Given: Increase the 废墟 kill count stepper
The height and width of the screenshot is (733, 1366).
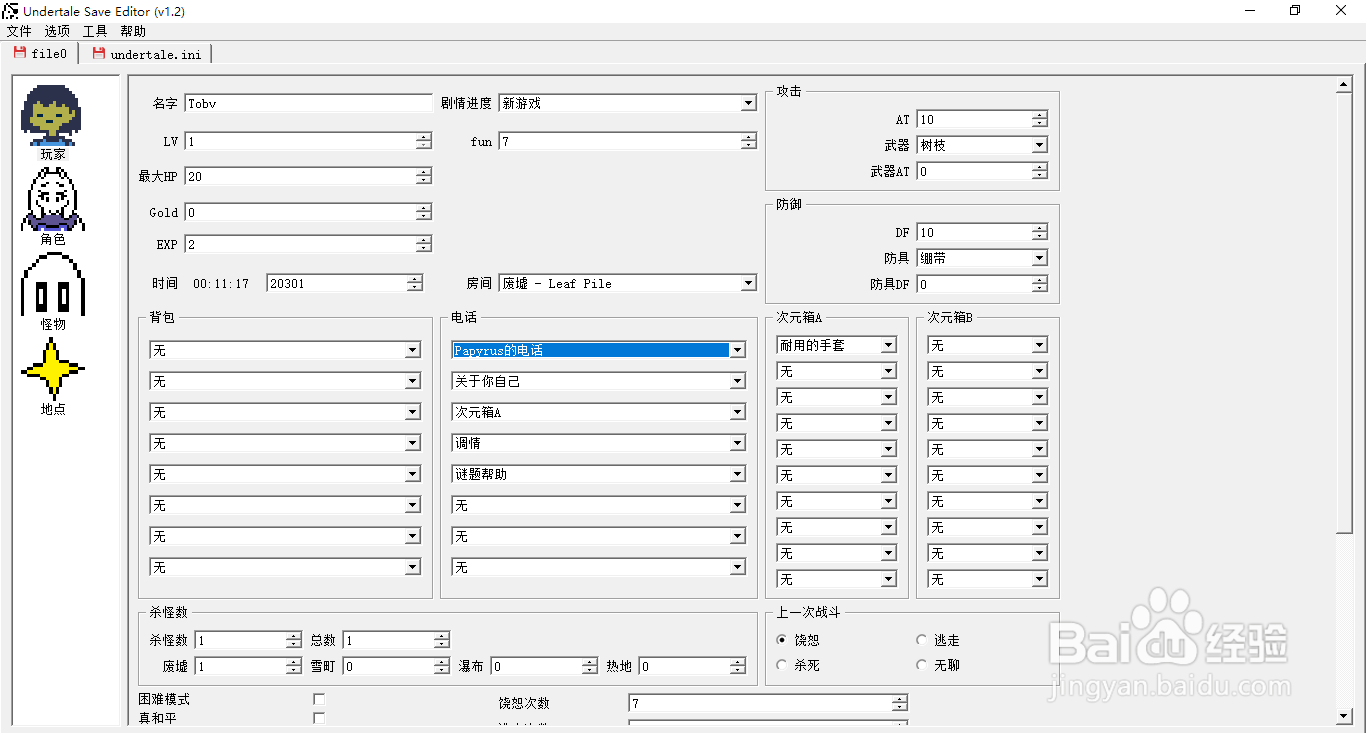Looking at the screenshot, I should coord(293,662).
